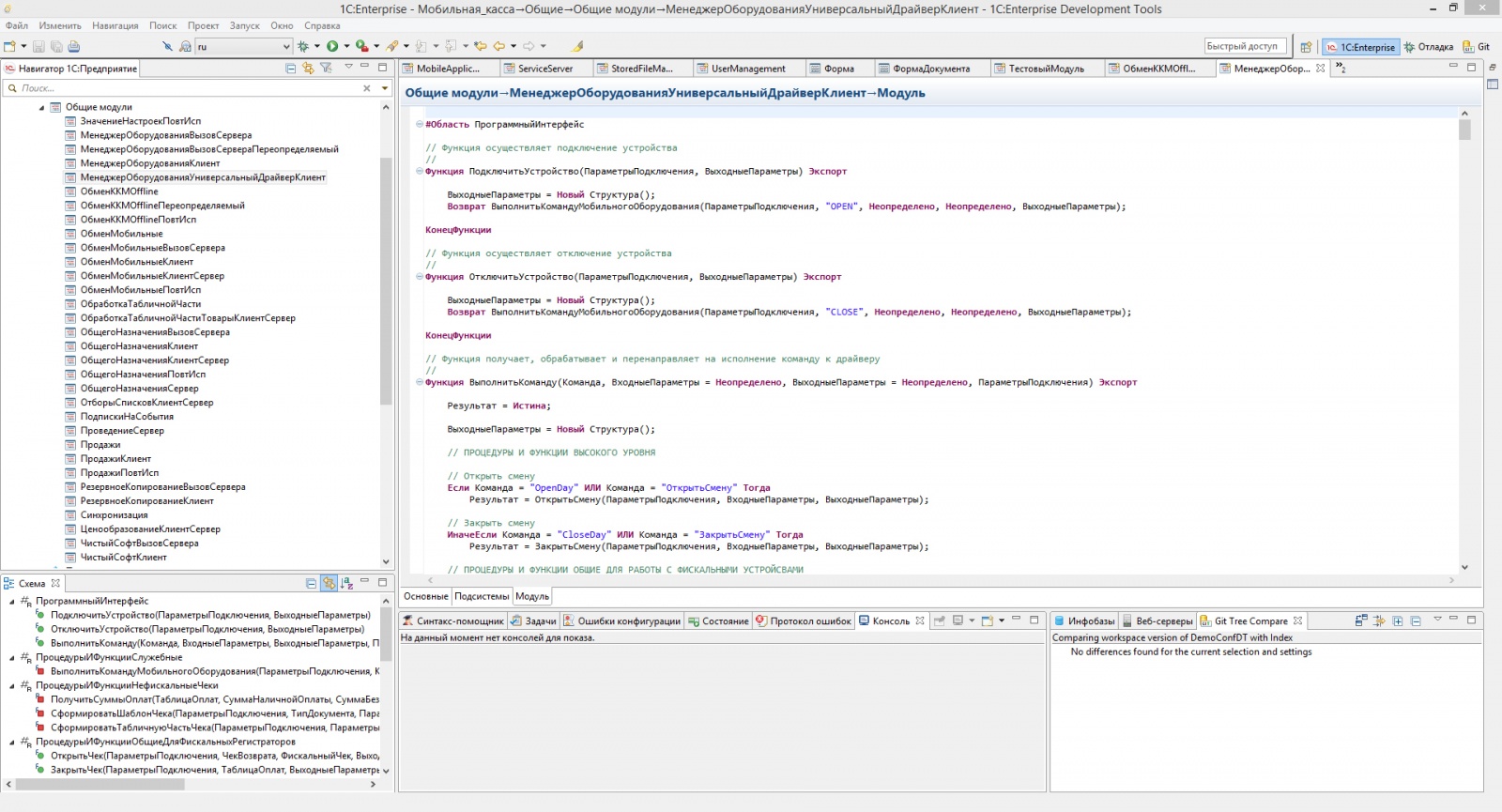Click the pin console icon
1502x812 pixels.
(x=939, y=620)
